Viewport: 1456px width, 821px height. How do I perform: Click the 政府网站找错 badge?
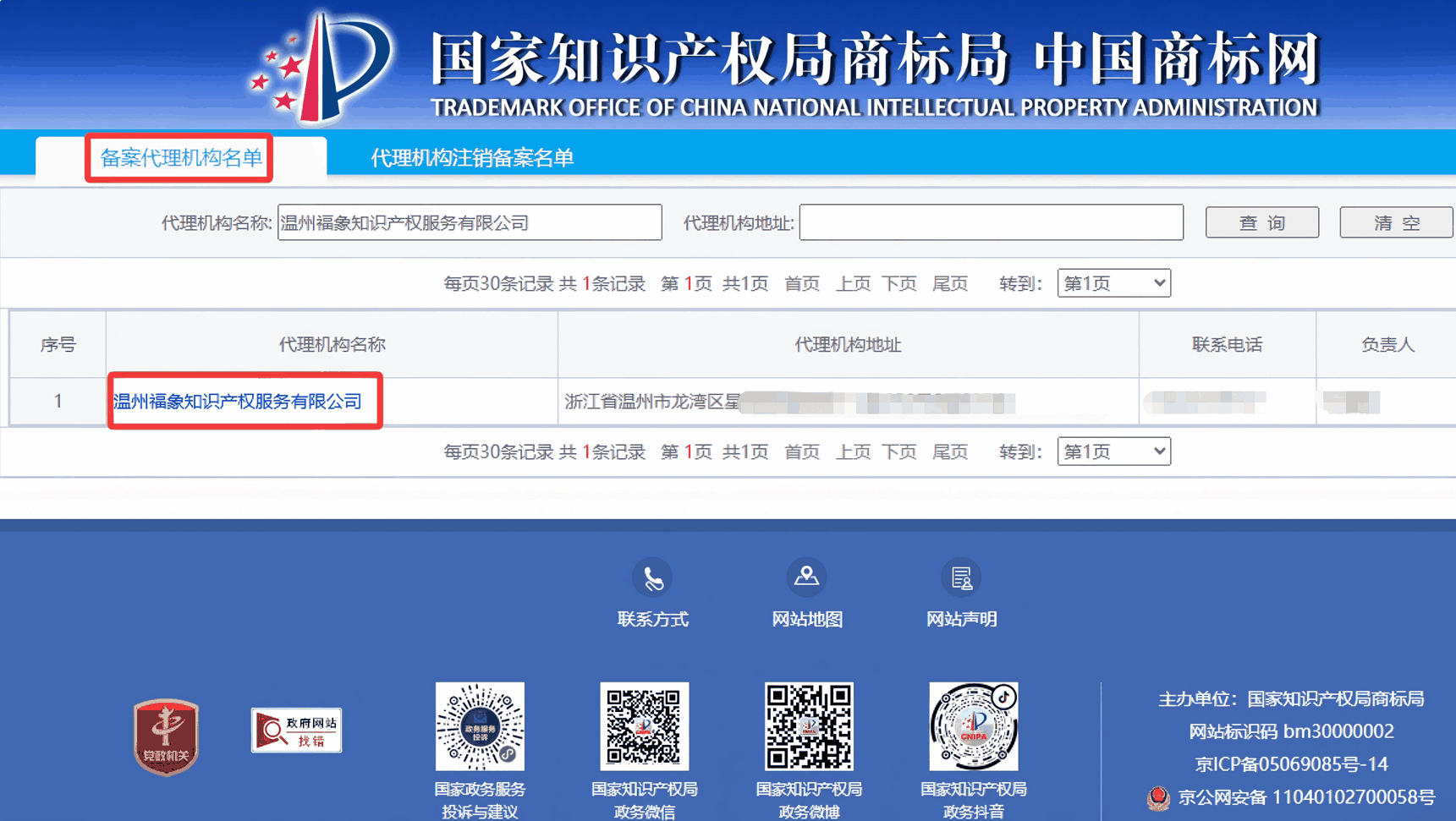pos(296,730)
